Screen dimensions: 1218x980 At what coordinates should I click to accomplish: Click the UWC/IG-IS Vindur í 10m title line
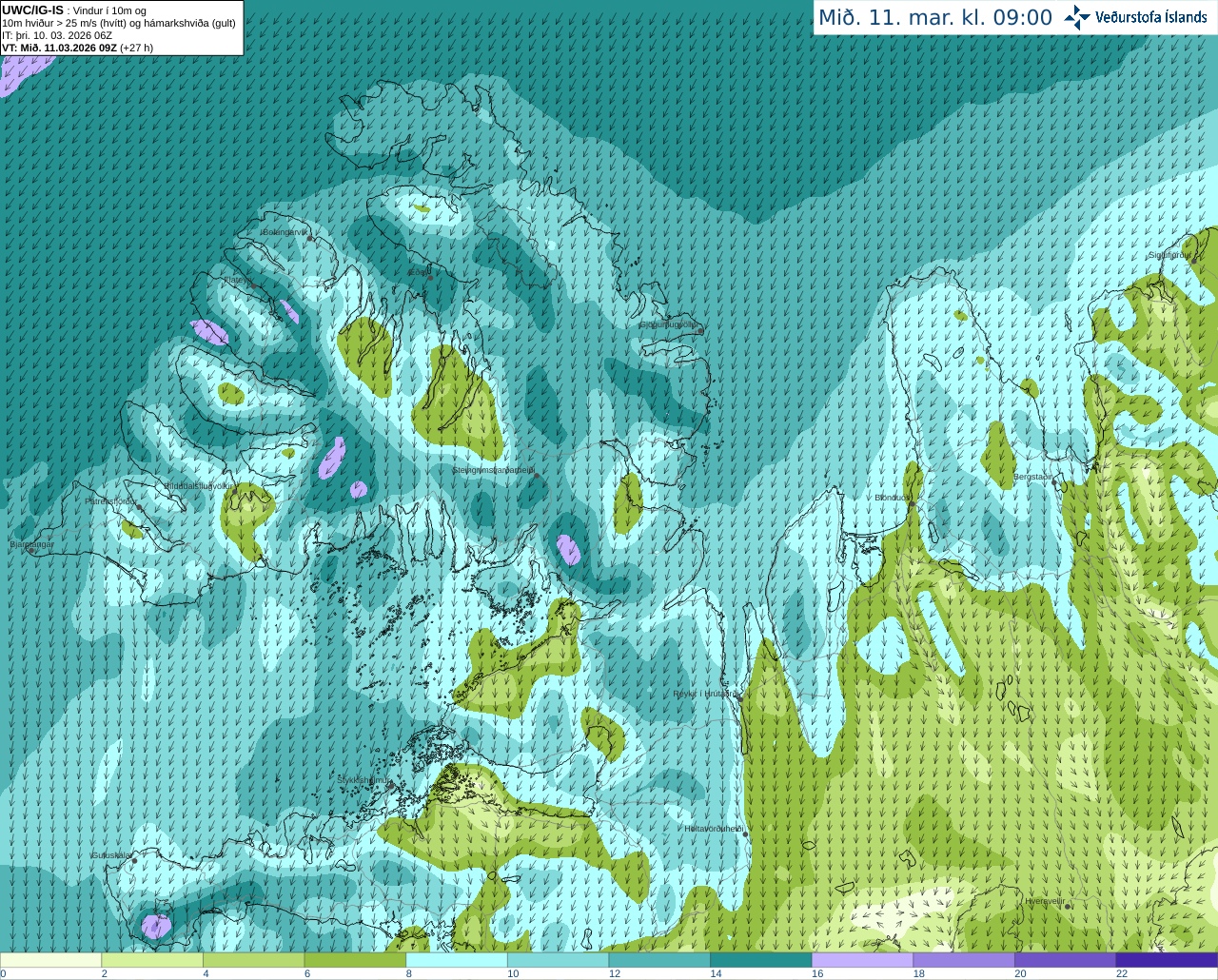pos(74,10)
